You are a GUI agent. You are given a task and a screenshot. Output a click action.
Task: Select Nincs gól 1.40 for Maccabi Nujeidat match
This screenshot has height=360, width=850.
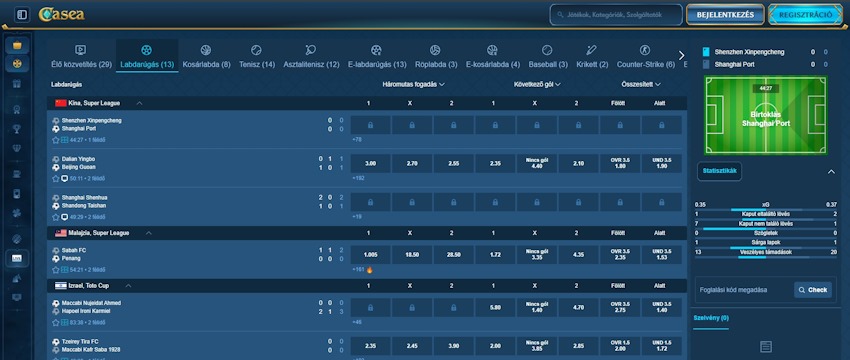(x=536, y=307)
